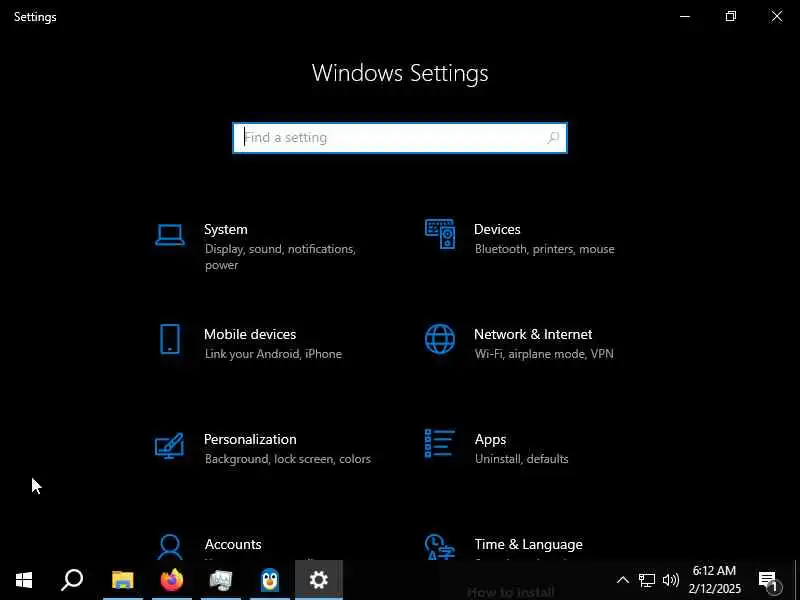Open the Time & Language title

(x=529, y=544)
